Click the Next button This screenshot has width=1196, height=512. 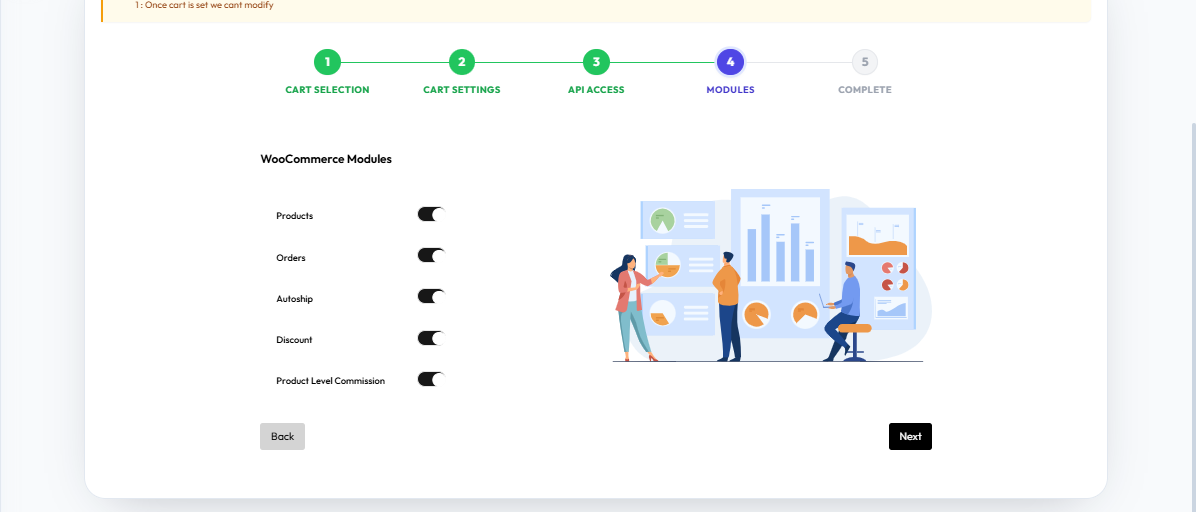910,436
